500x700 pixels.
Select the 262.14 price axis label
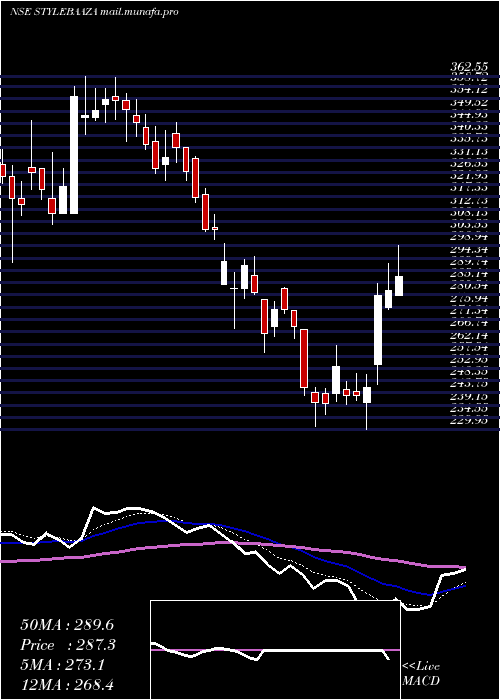coord(468,335)
